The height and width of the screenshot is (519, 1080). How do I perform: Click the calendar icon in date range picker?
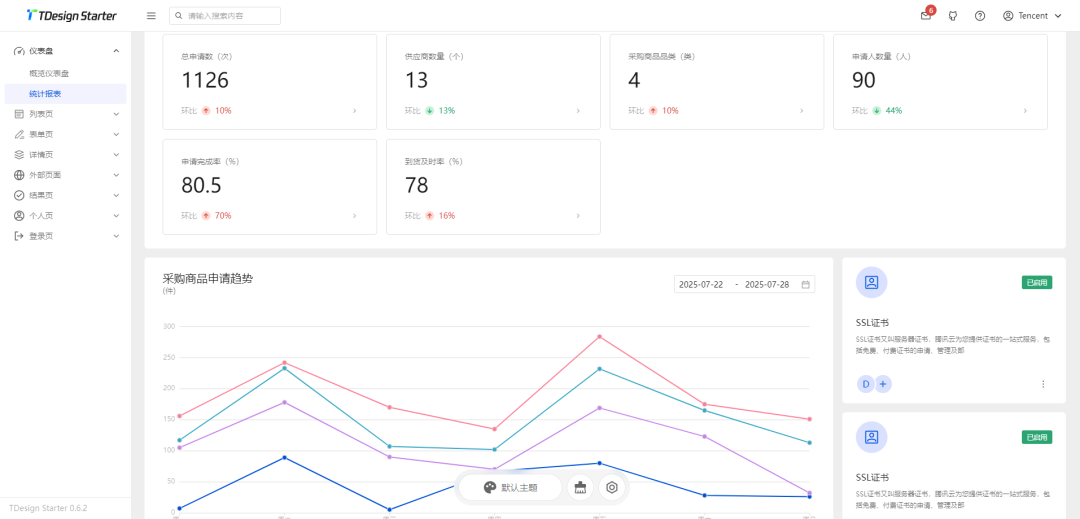tap(805, 284)
